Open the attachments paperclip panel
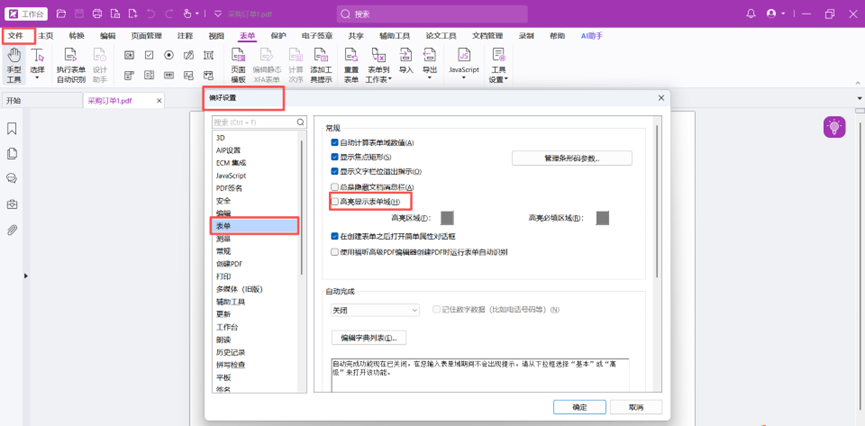 click(12, 230)
